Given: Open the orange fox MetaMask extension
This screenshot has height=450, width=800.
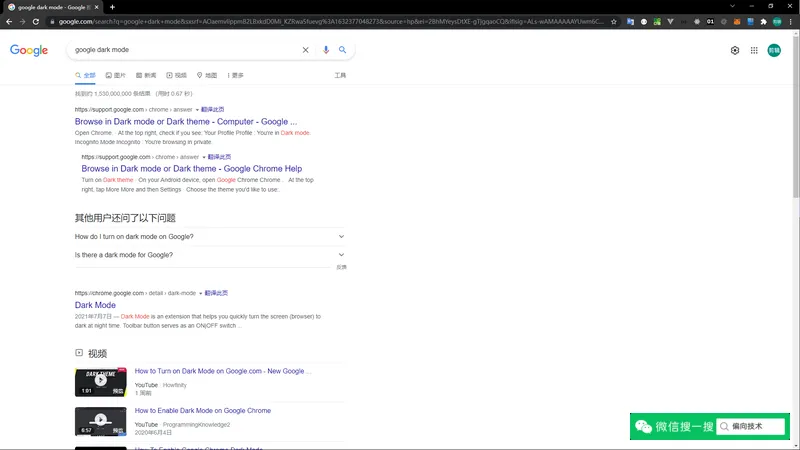Looking at the screenshot, I should click(737, 21).
